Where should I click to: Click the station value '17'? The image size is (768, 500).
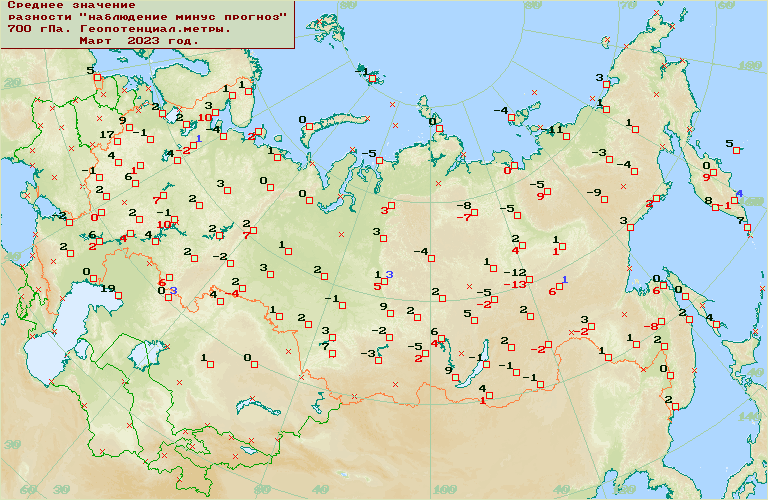107,134
